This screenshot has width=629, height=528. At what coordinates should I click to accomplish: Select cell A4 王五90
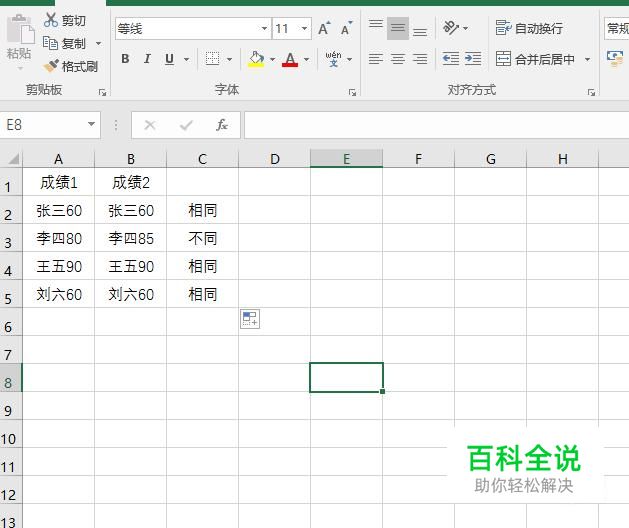pyautogui.click(x=59, y=266)
